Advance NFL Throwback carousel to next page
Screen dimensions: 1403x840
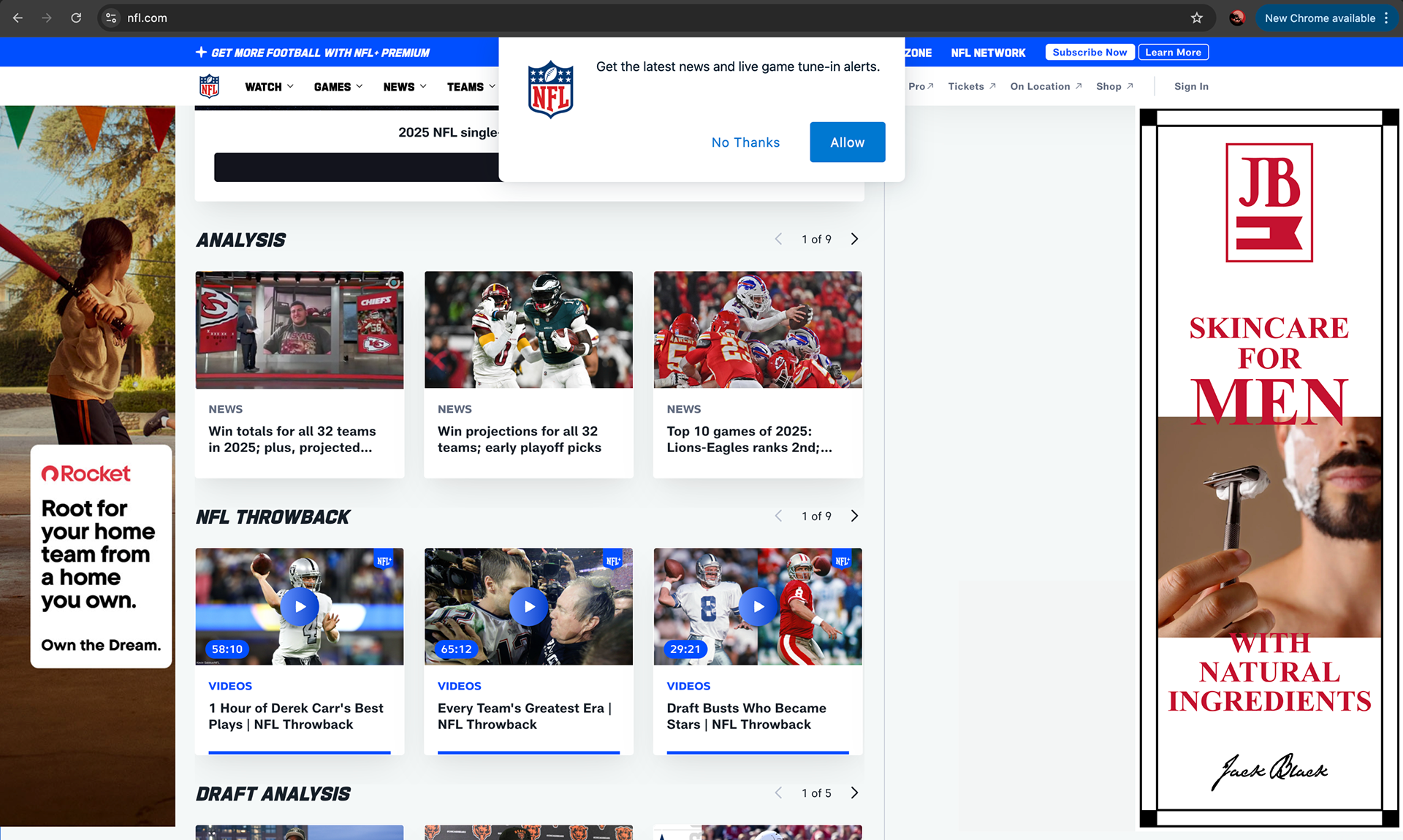(854, 516)
